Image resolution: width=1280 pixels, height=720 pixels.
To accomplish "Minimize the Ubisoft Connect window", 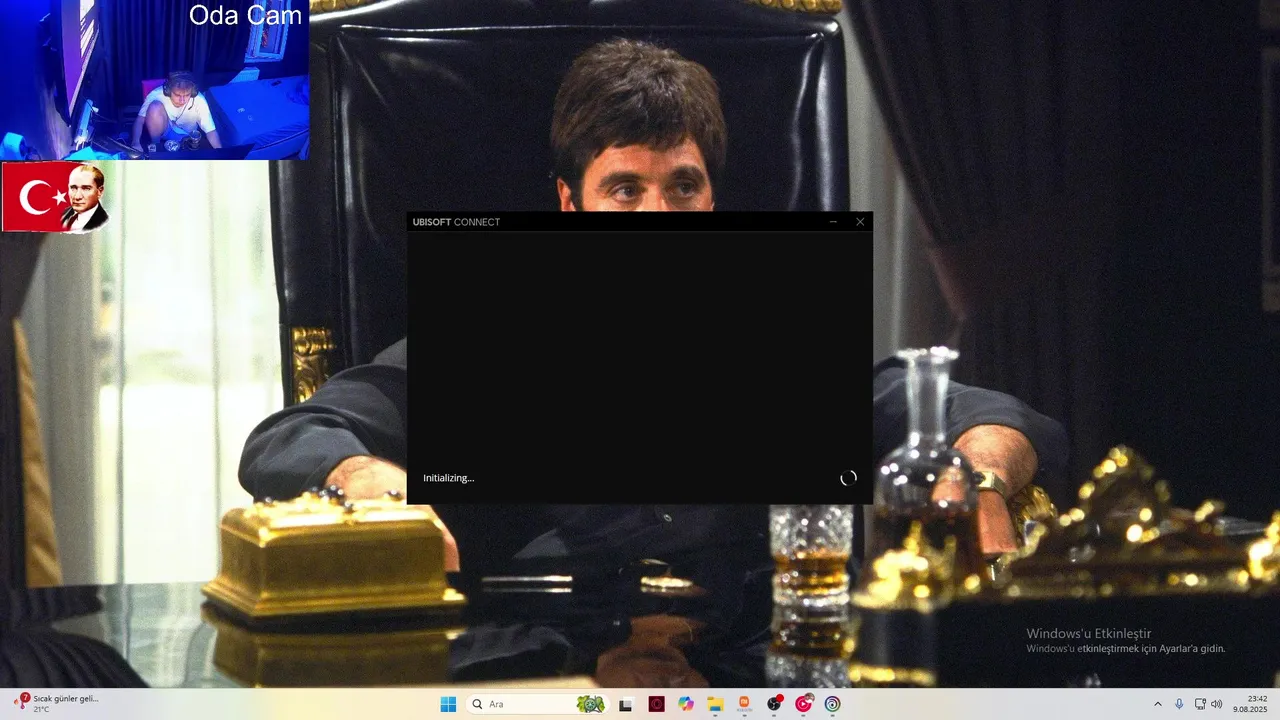I will tap(833, 222).
